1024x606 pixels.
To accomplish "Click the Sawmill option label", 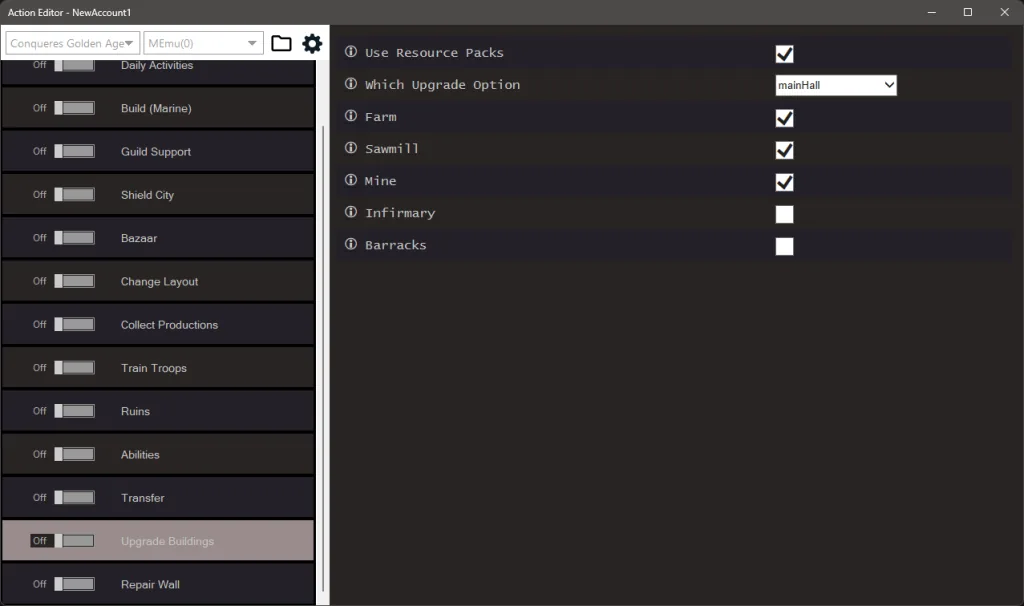I will [x=392, y=148].
